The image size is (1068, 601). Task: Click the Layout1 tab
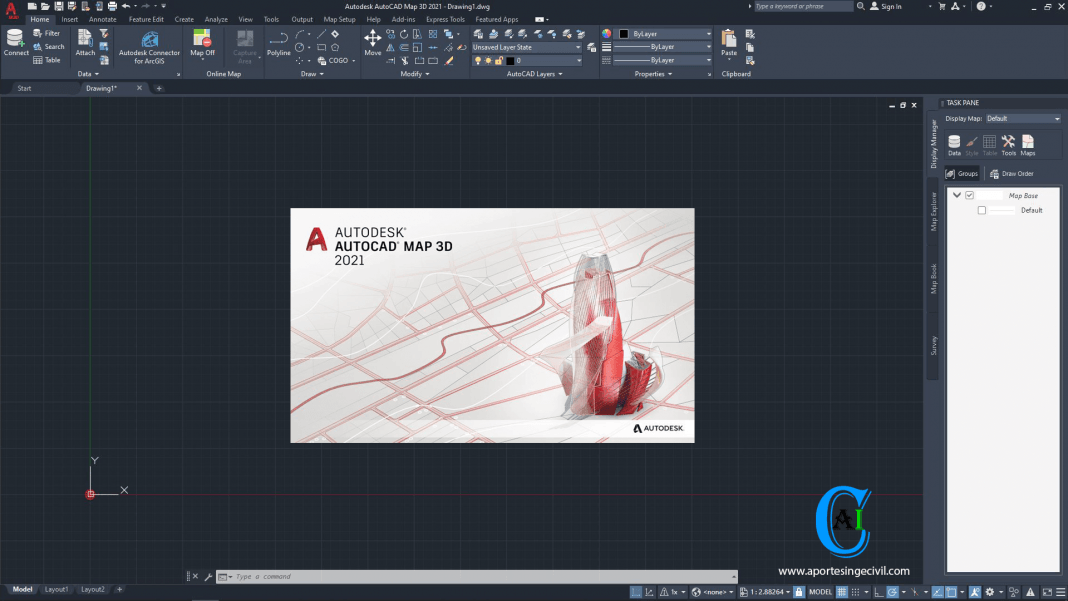(x=56, y=589)
